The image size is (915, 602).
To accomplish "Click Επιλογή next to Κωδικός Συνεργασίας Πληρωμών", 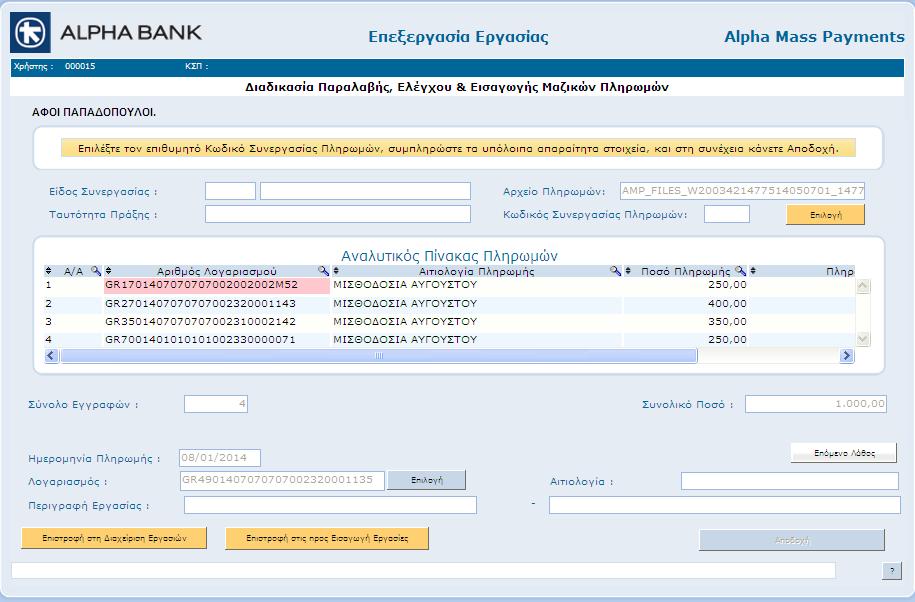I will [x=826, y=215].
